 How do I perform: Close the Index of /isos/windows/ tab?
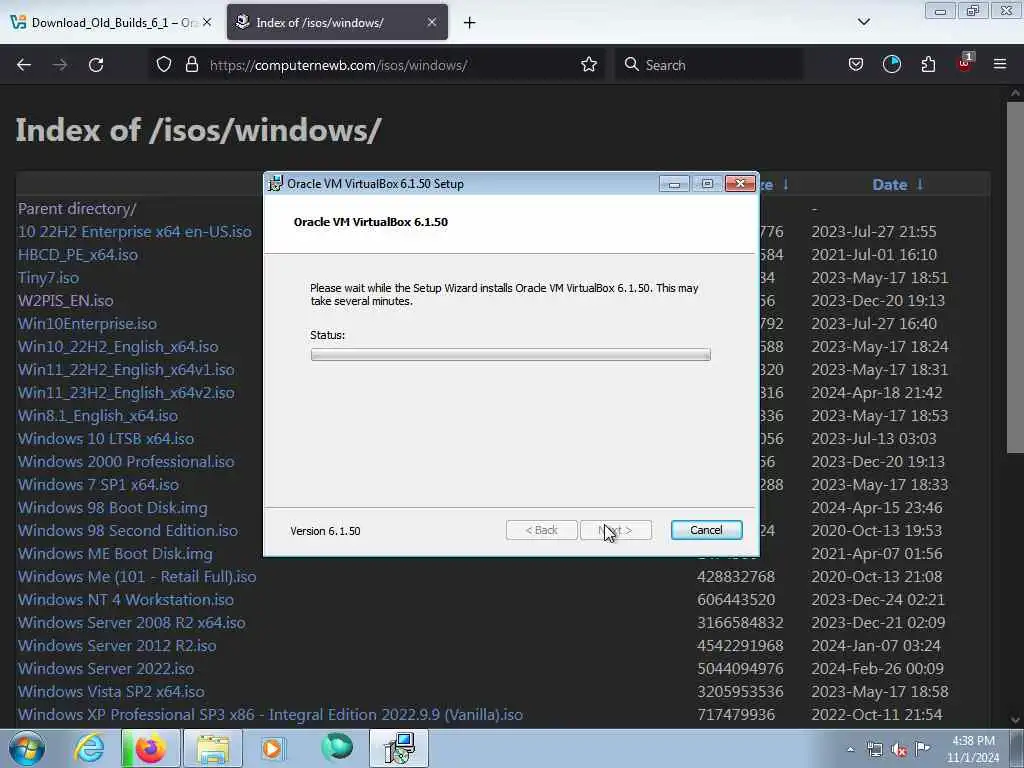(x=432, y=22)
